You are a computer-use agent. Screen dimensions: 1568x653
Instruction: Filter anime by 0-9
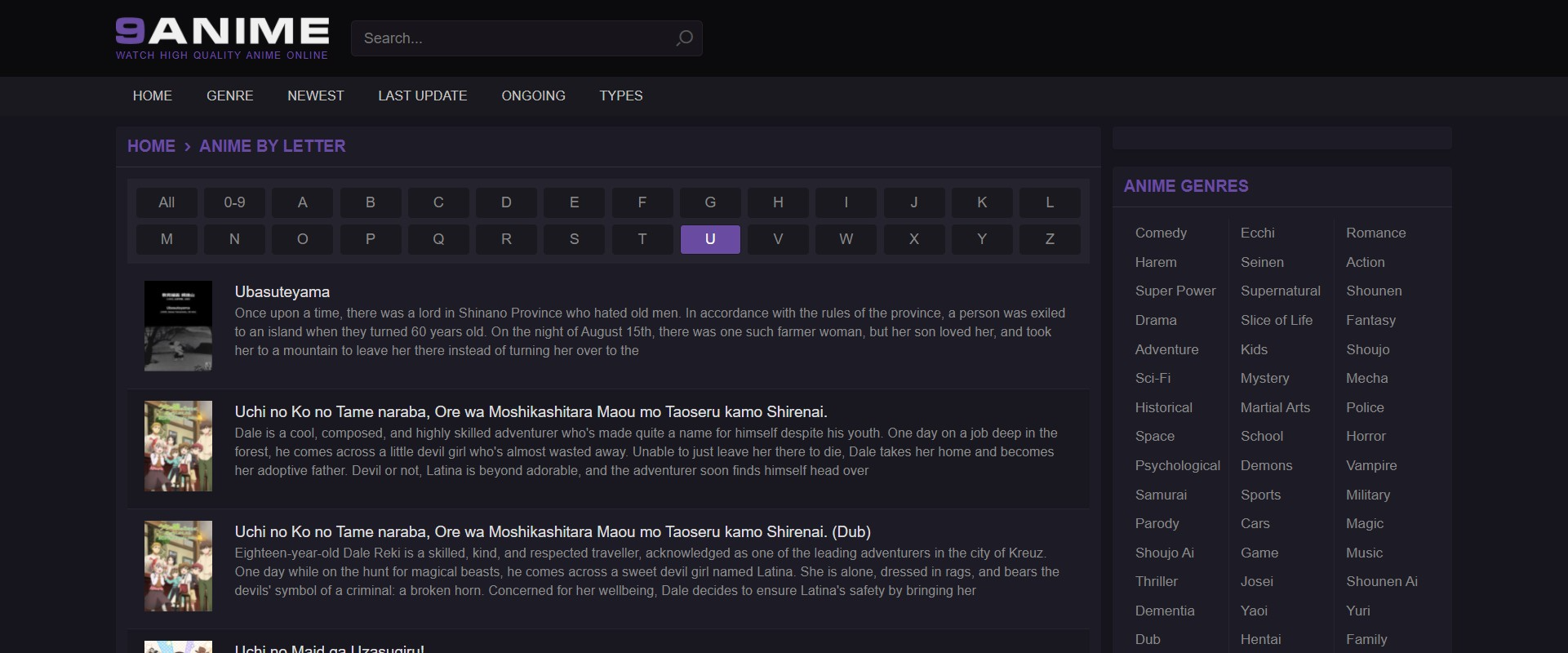coord(234,202)
